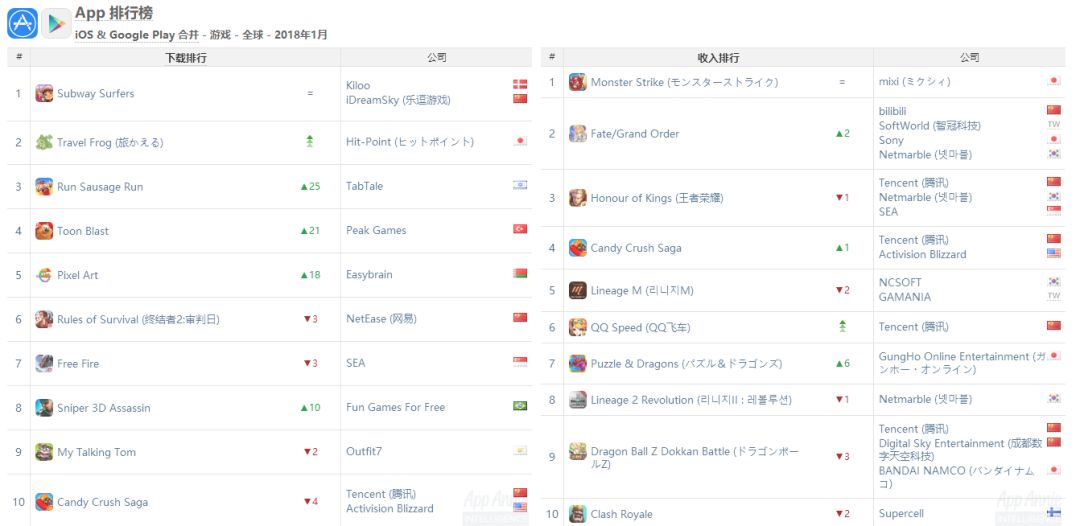Click the Google Play store icon

(56, 22)
